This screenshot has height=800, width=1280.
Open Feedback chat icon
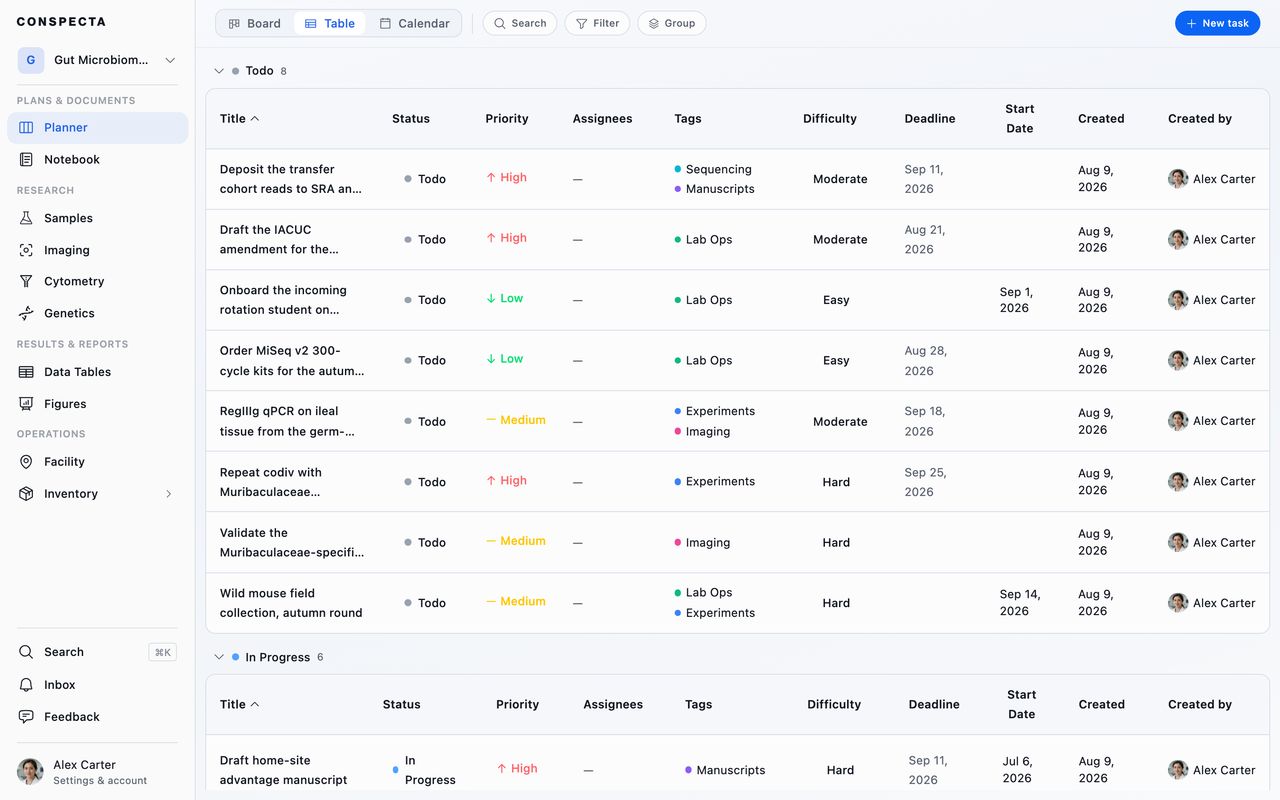point(26,717)
